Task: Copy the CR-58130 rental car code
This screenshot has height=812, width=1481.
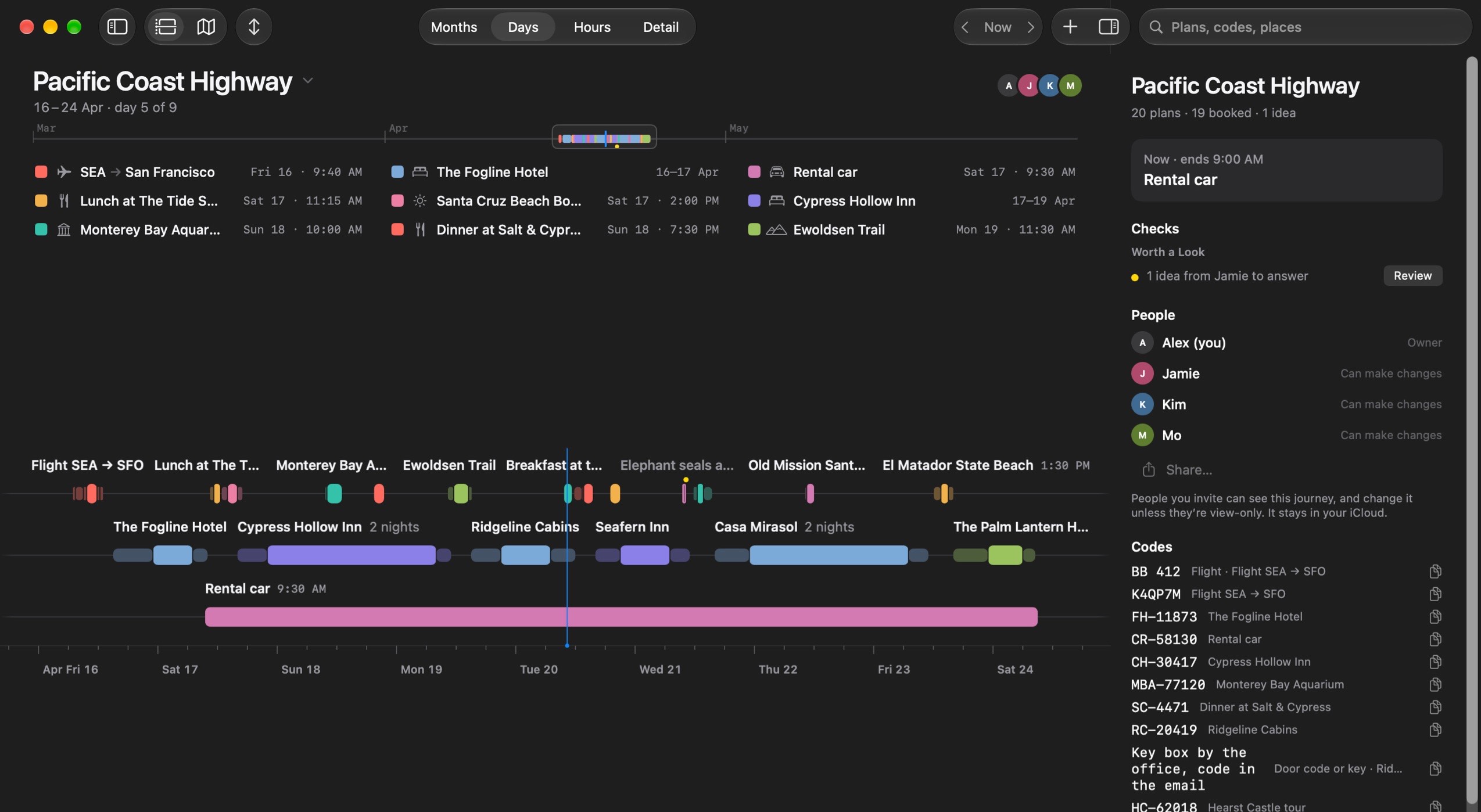Action: click(x=1435, y=639)
